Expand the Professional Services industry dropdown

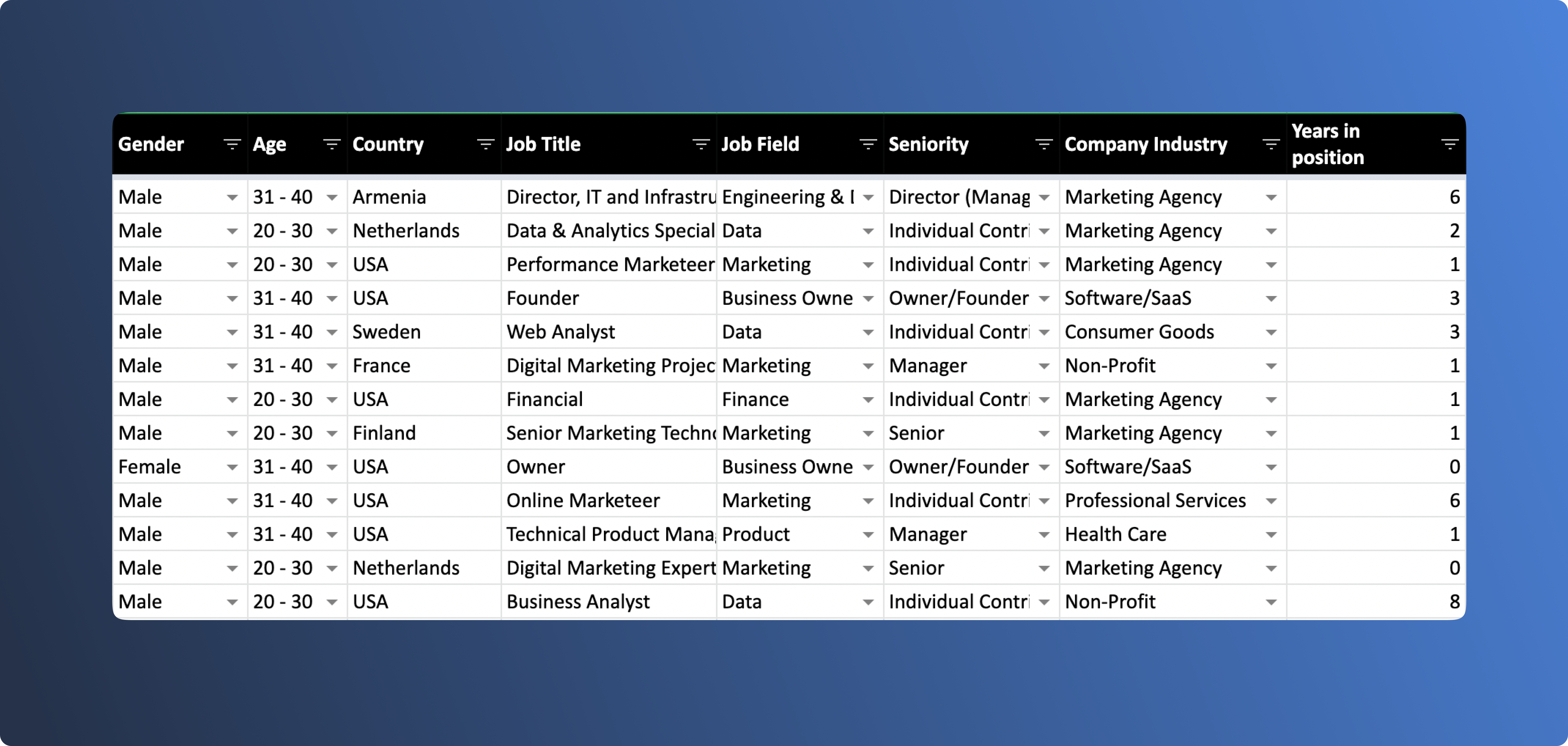click(1271, 501)
